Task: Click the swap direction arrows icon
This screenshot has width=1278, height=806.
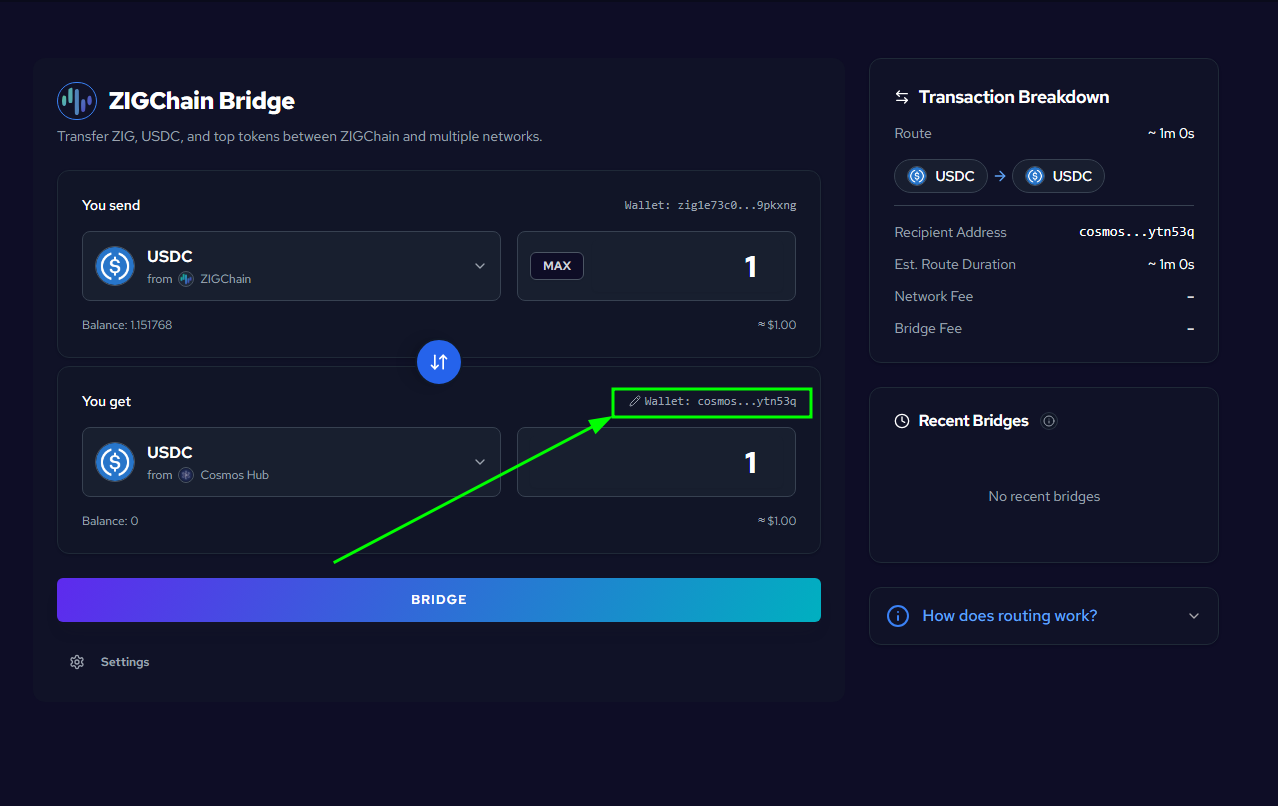Action: [438, 362]
